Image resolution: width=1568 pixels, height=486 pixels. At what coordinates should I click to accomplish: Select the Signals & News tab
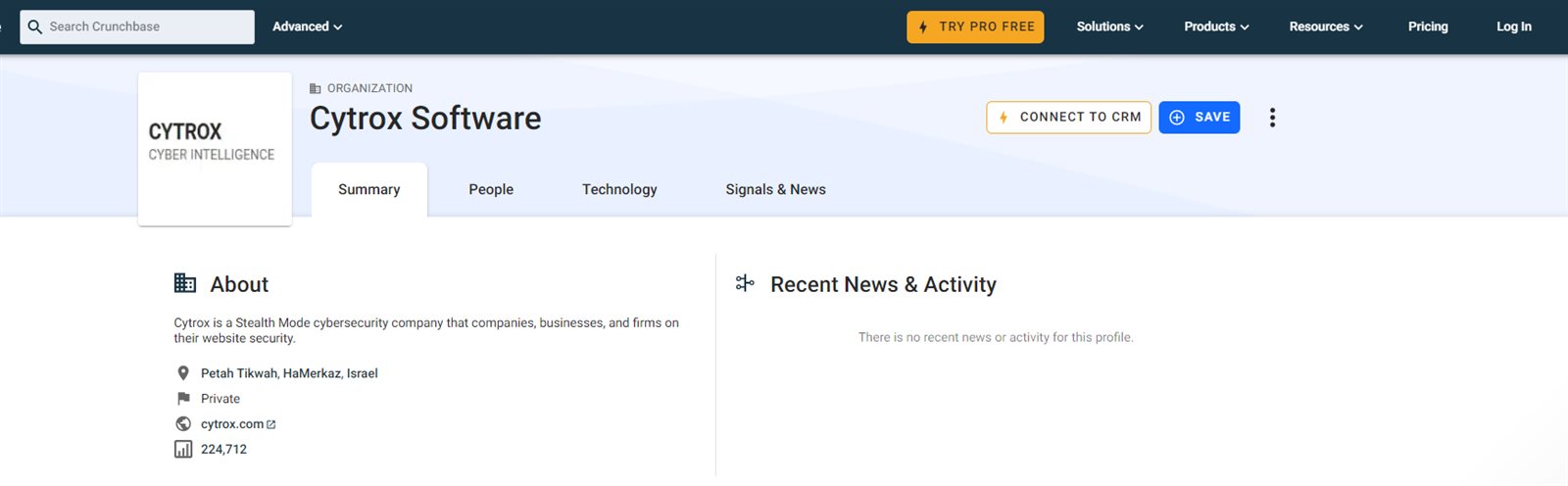(775, 189)
